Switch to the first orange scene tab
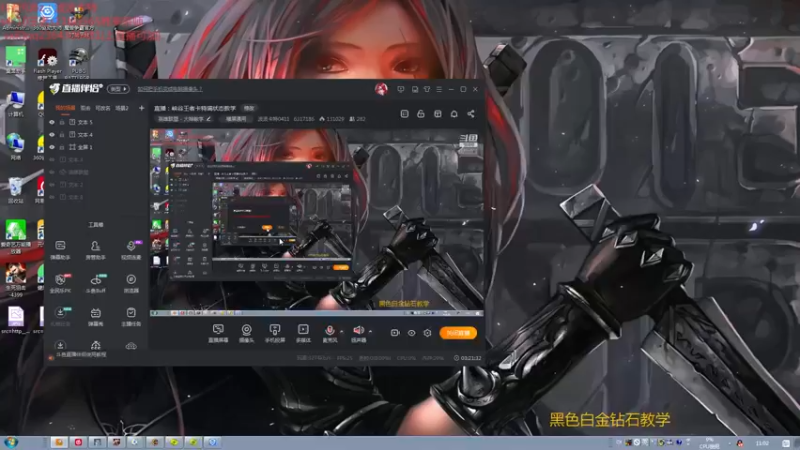Screen dimensions: 800x450 click(65, 108)
